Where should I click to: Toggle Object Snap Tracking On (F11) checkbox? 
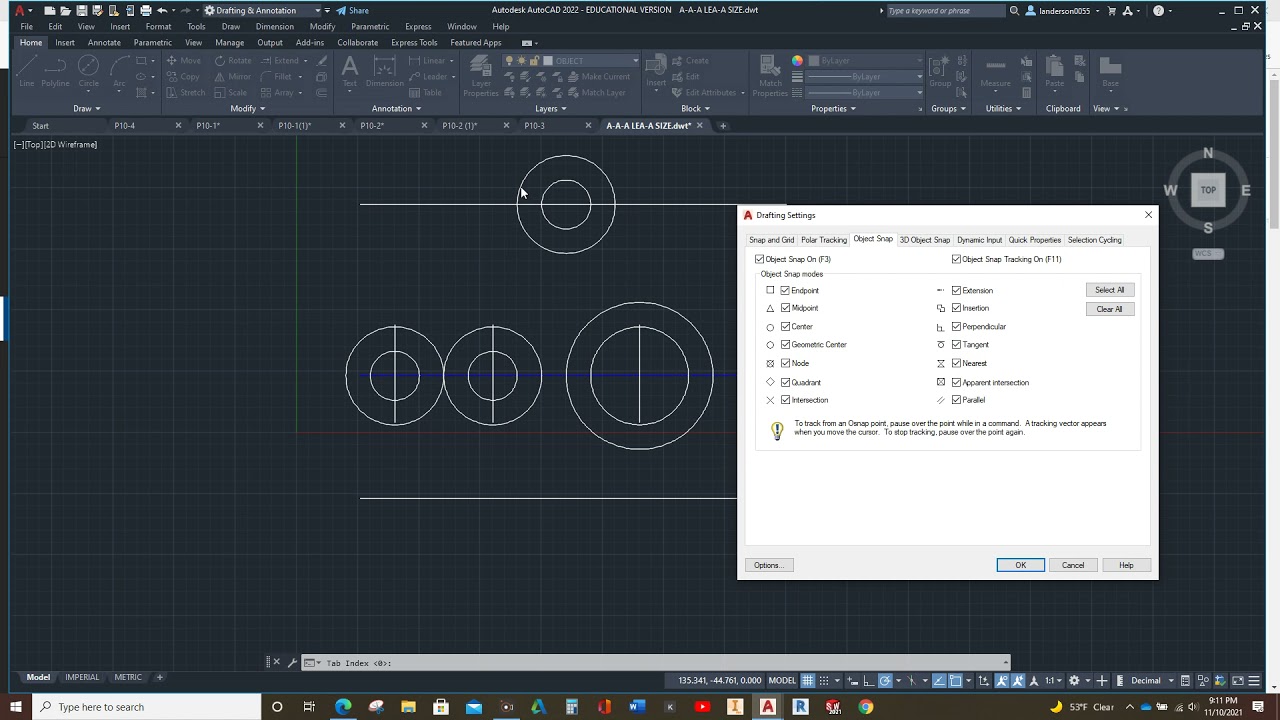[x=957, y=259]
